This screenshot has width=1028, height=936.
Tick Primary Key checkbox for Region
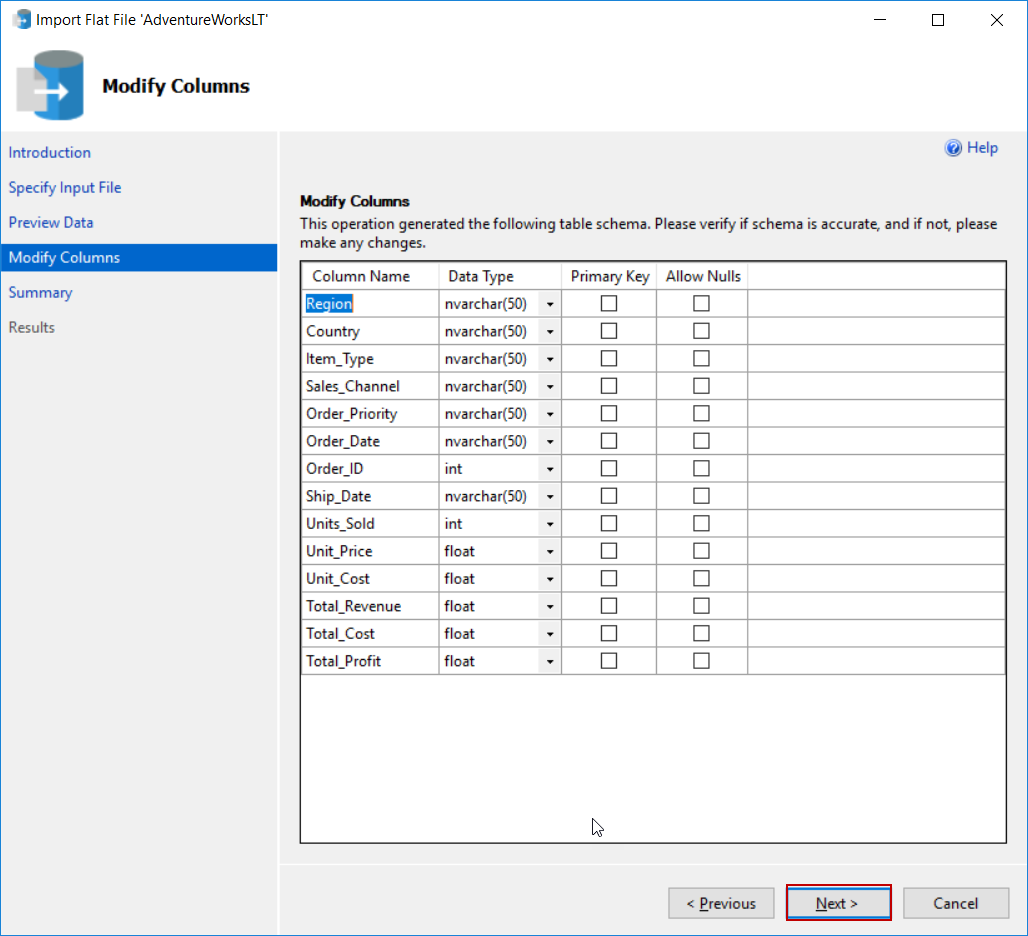pyautogui.click(x=608, y=304)
